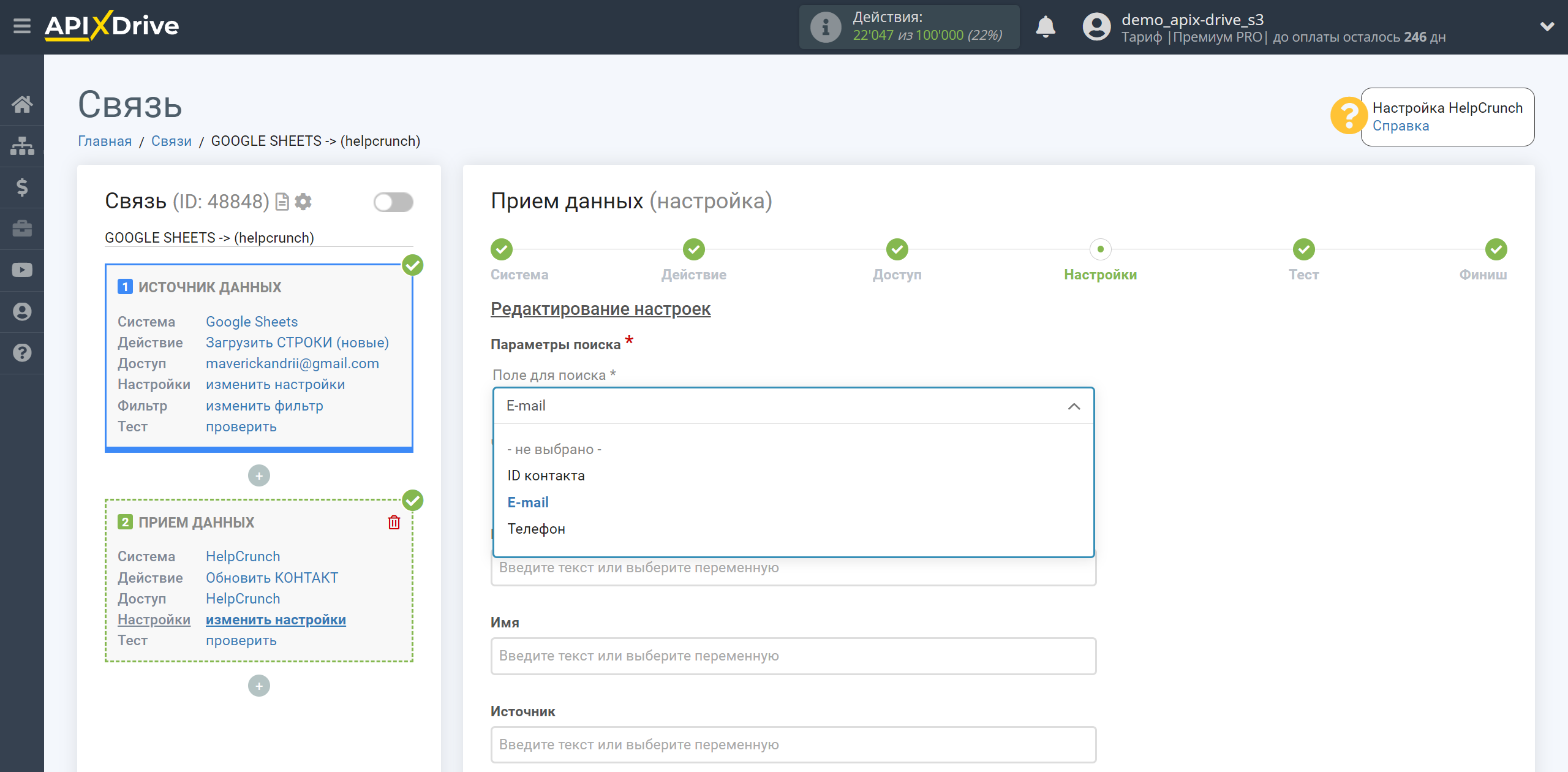This screenshot has width=1568, height=772.
Task: Open the briefcase sidebar icon
Action: (22, 229)
